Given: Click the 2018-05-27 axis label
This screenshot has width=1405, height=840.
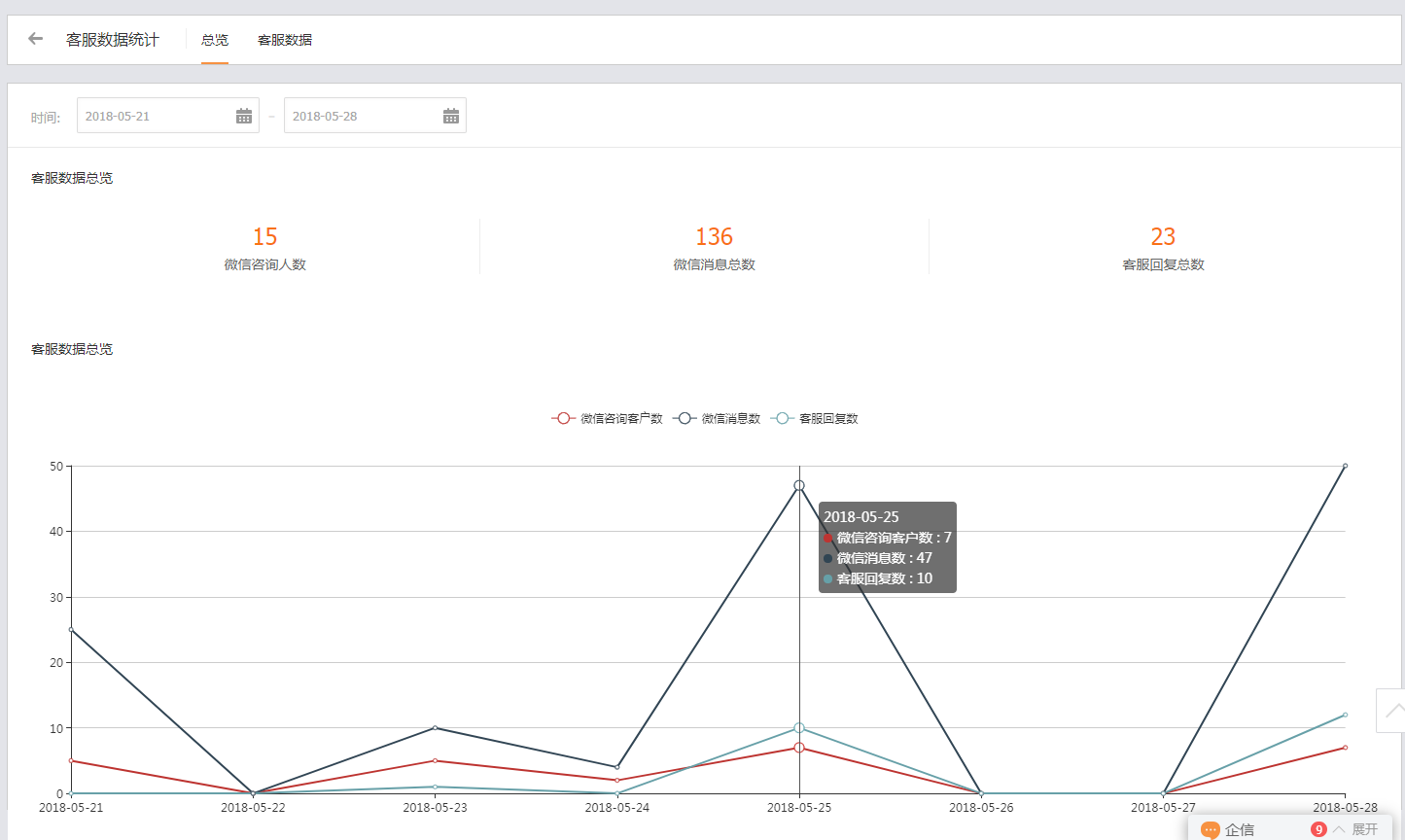Looking at the screenshot, I should pos(1163,808).
